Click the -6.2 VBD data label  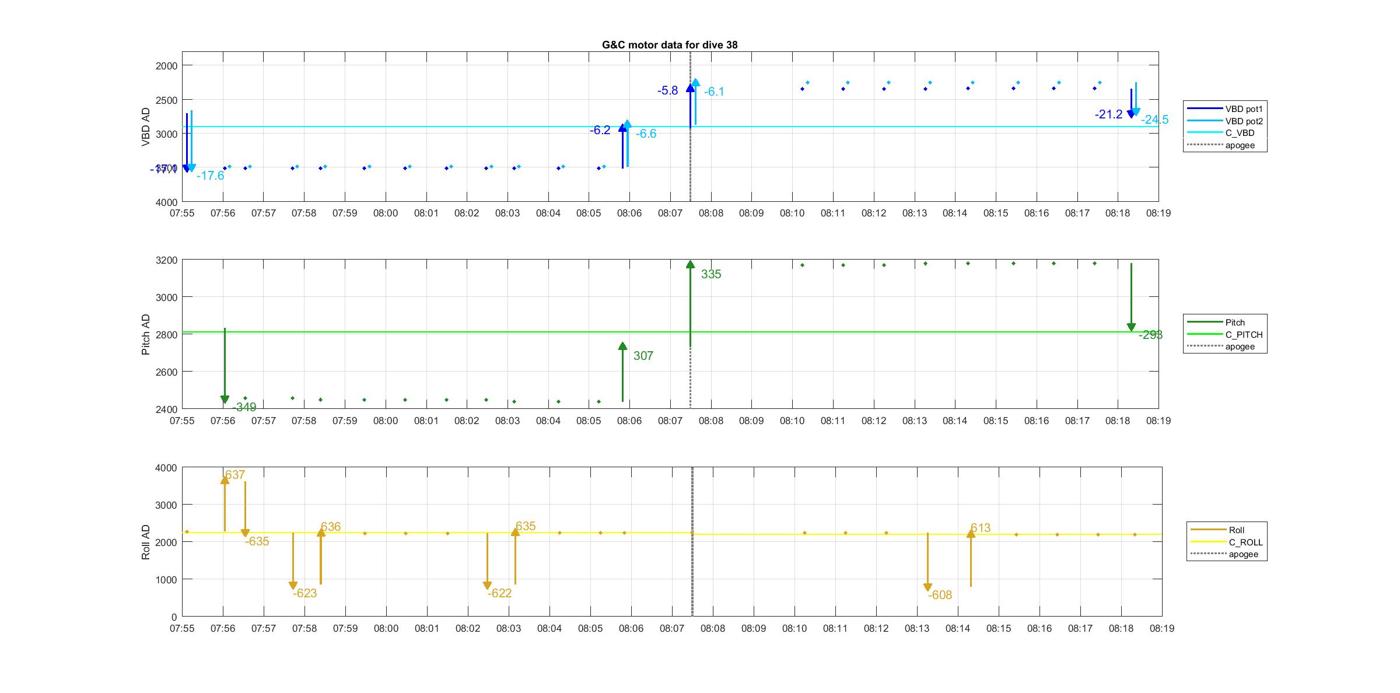(x=600, y=131)
